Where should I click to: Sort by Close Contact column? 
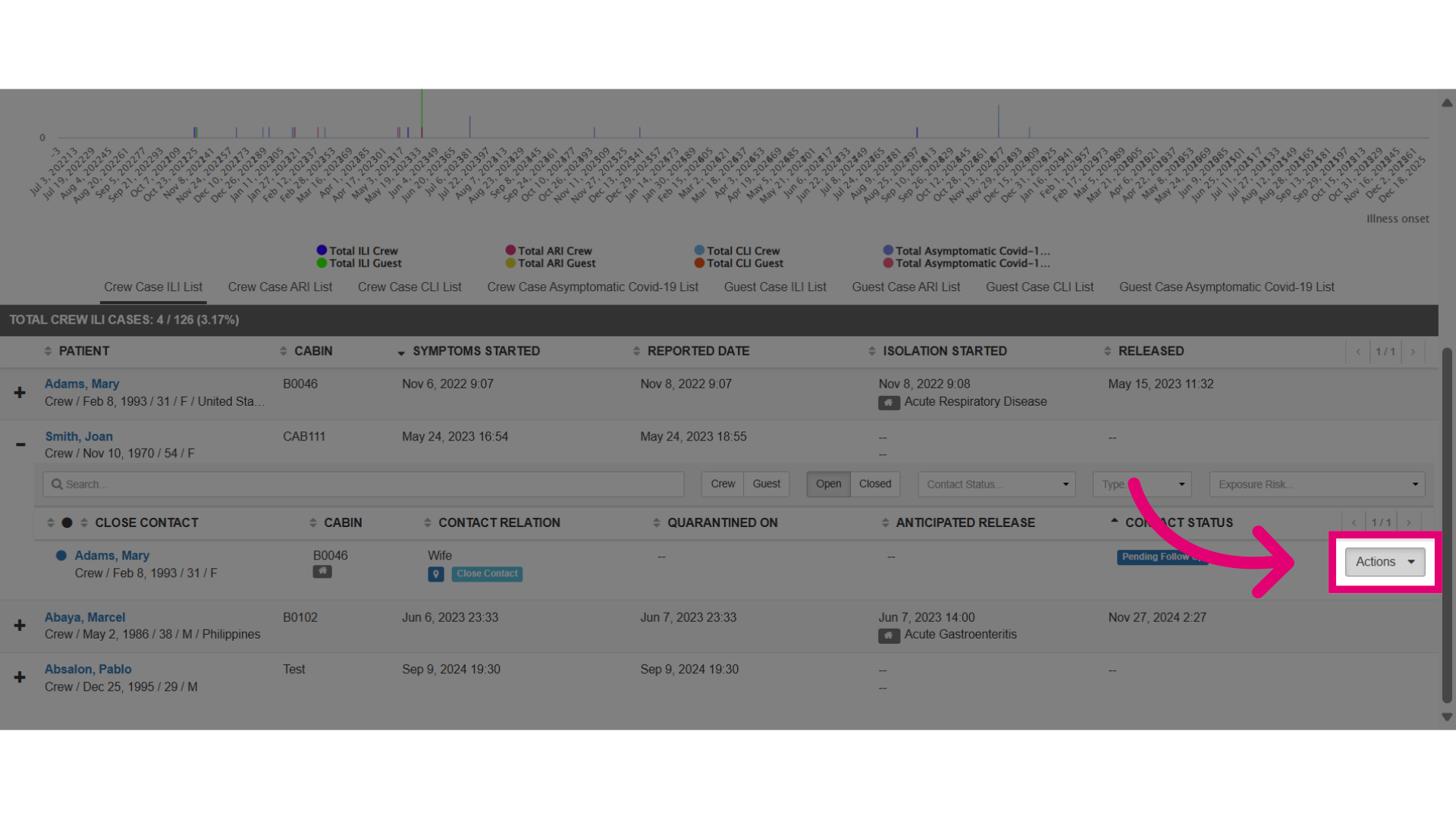tap(139, 523)
